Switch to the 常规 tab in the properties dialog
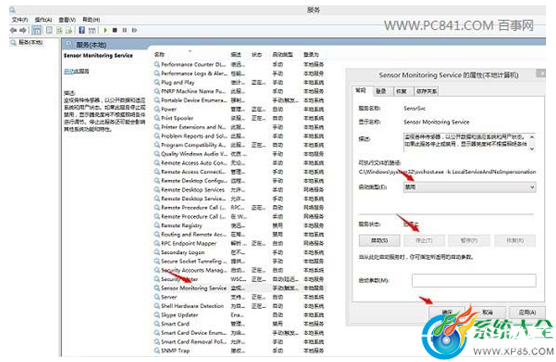 [361, 91]
